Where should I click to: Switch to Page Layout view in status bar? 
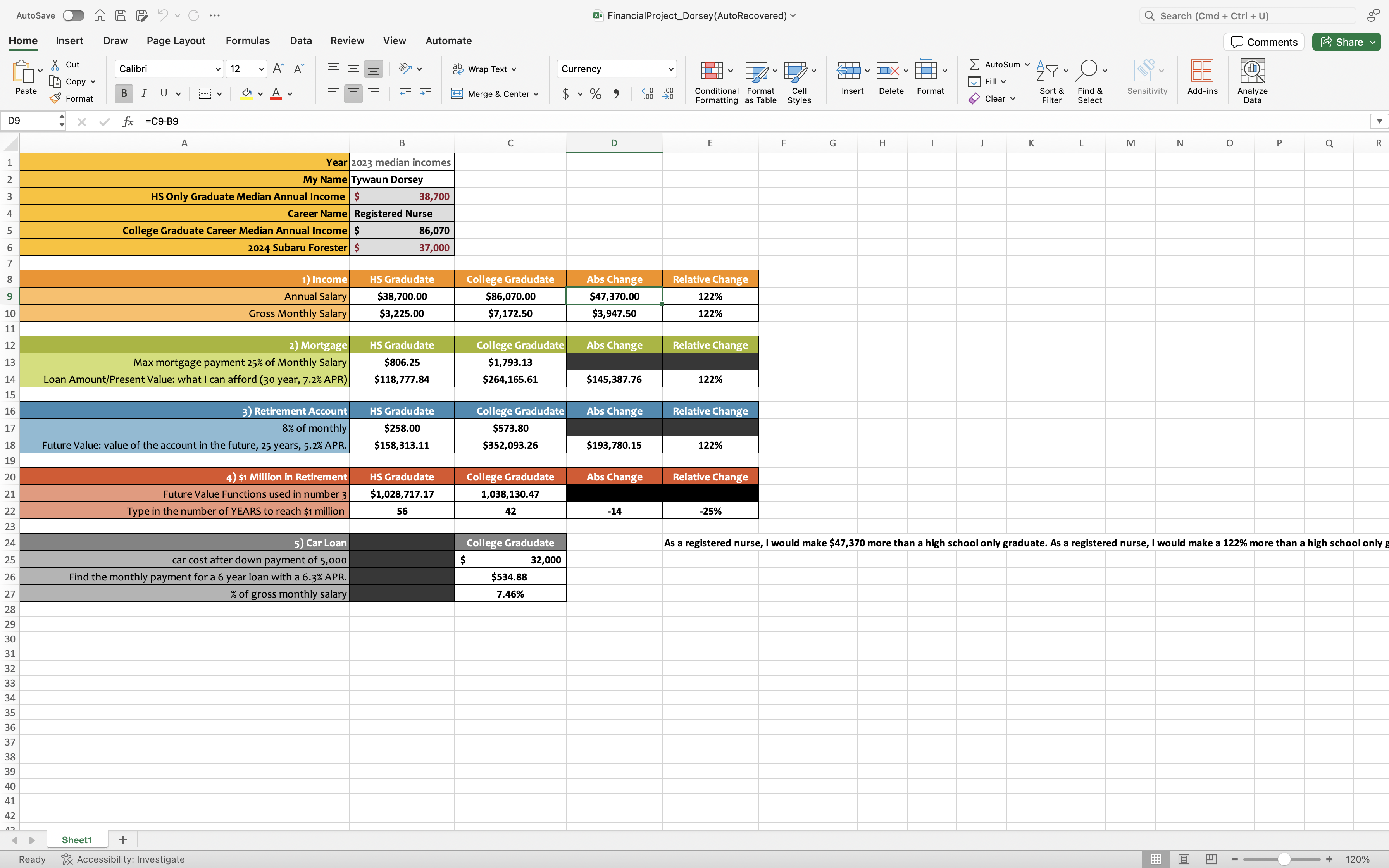point(1184,859)
